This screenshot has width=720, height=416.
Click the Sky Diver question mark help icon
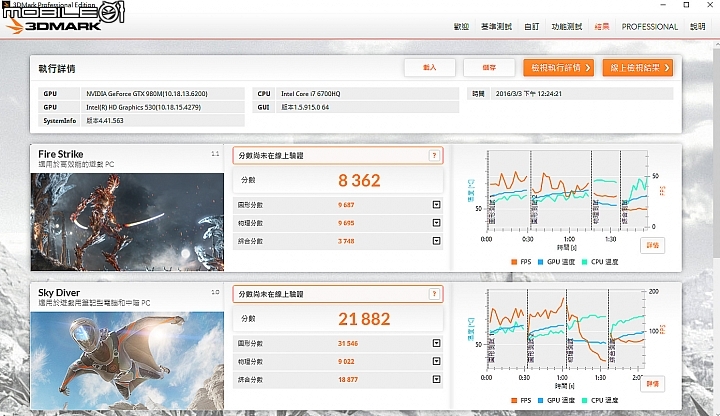(434, 294)
